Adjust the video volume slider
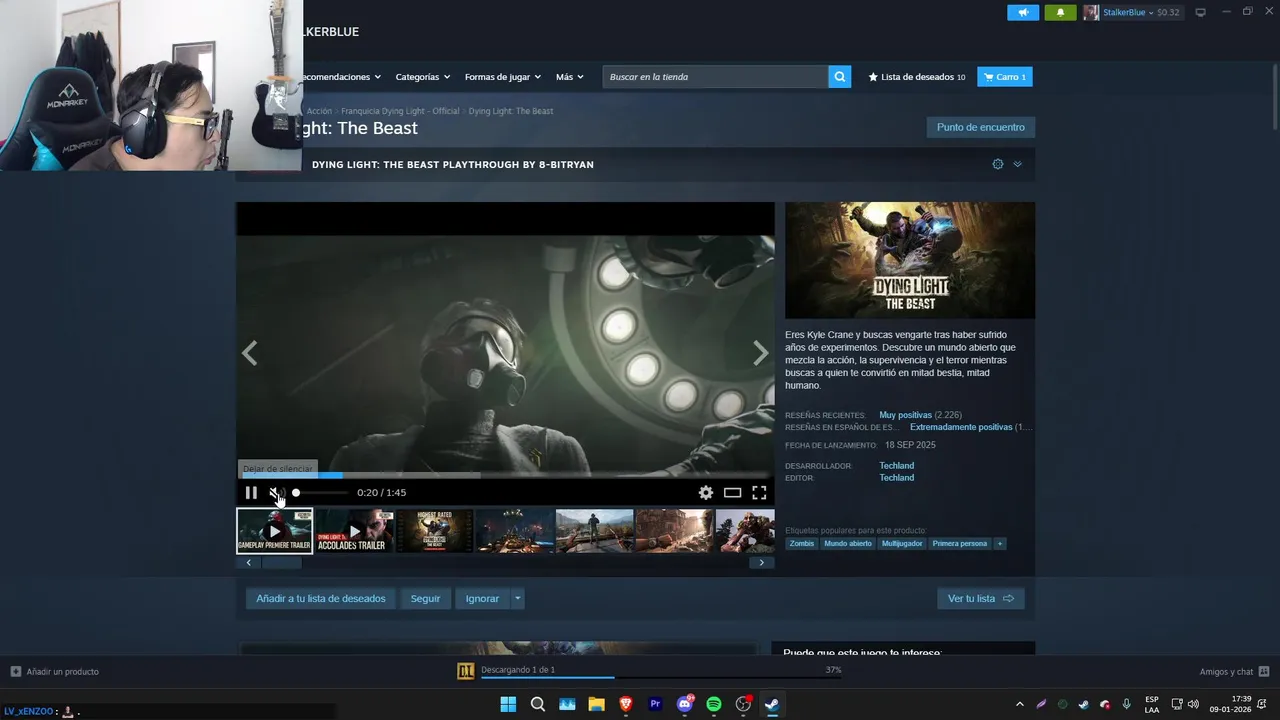 point(320,492)
